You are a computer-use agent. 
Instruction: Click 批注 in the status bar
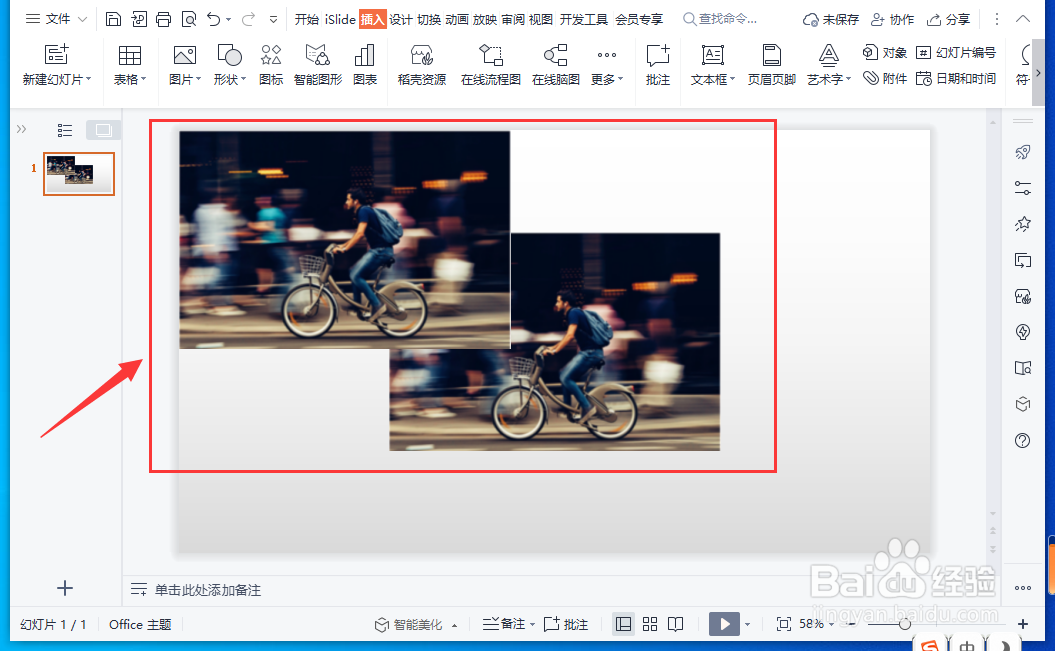[x=566, y=624]
